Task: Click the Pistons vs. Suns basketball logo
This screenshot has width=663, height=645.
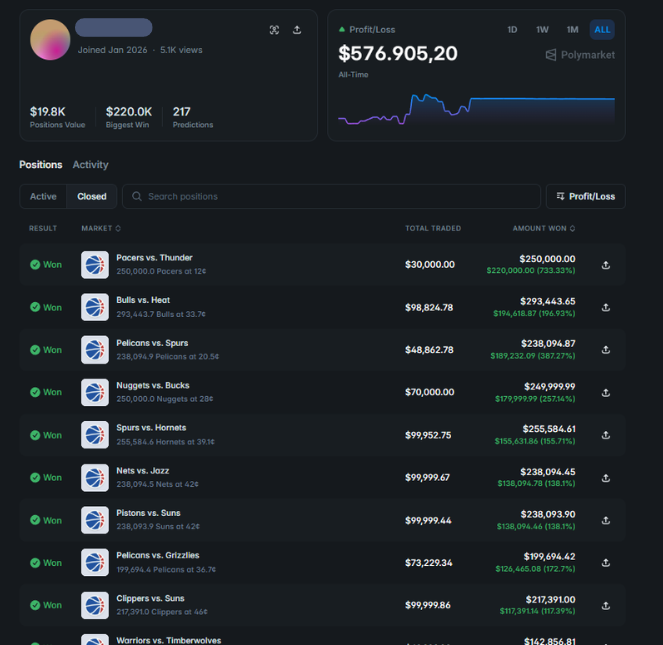Action: (95, 520)
